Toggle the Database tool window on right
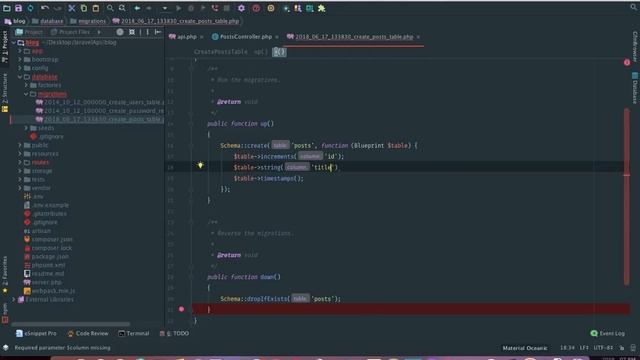 point(635,88)
